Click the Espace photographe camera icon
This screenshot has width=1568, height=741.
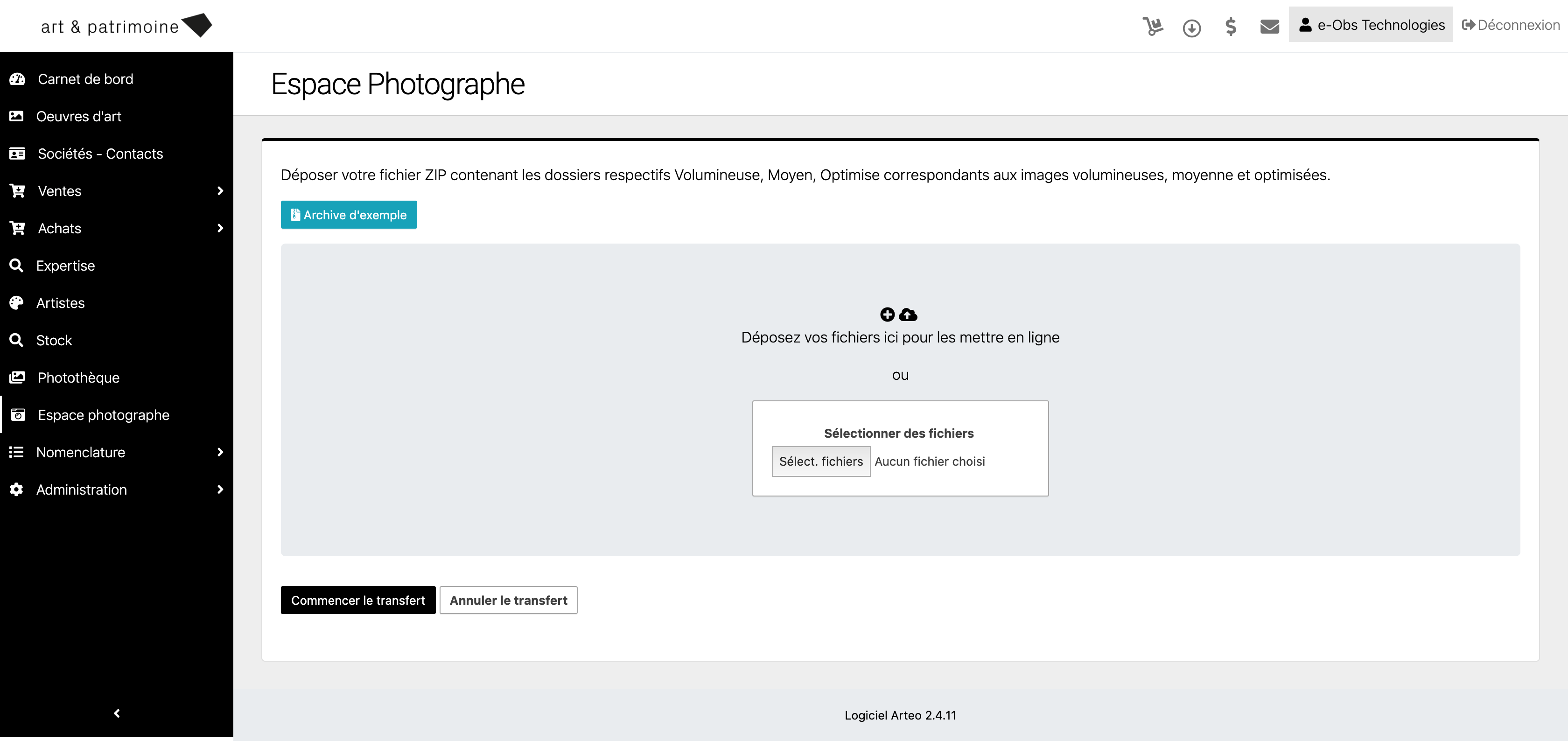tap(18, 415)
